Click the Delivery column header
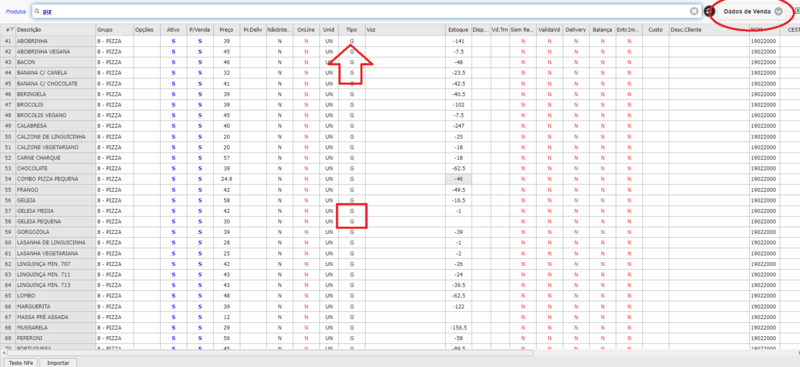This screenshot has width=800, height=367. [x=576, y=30]
